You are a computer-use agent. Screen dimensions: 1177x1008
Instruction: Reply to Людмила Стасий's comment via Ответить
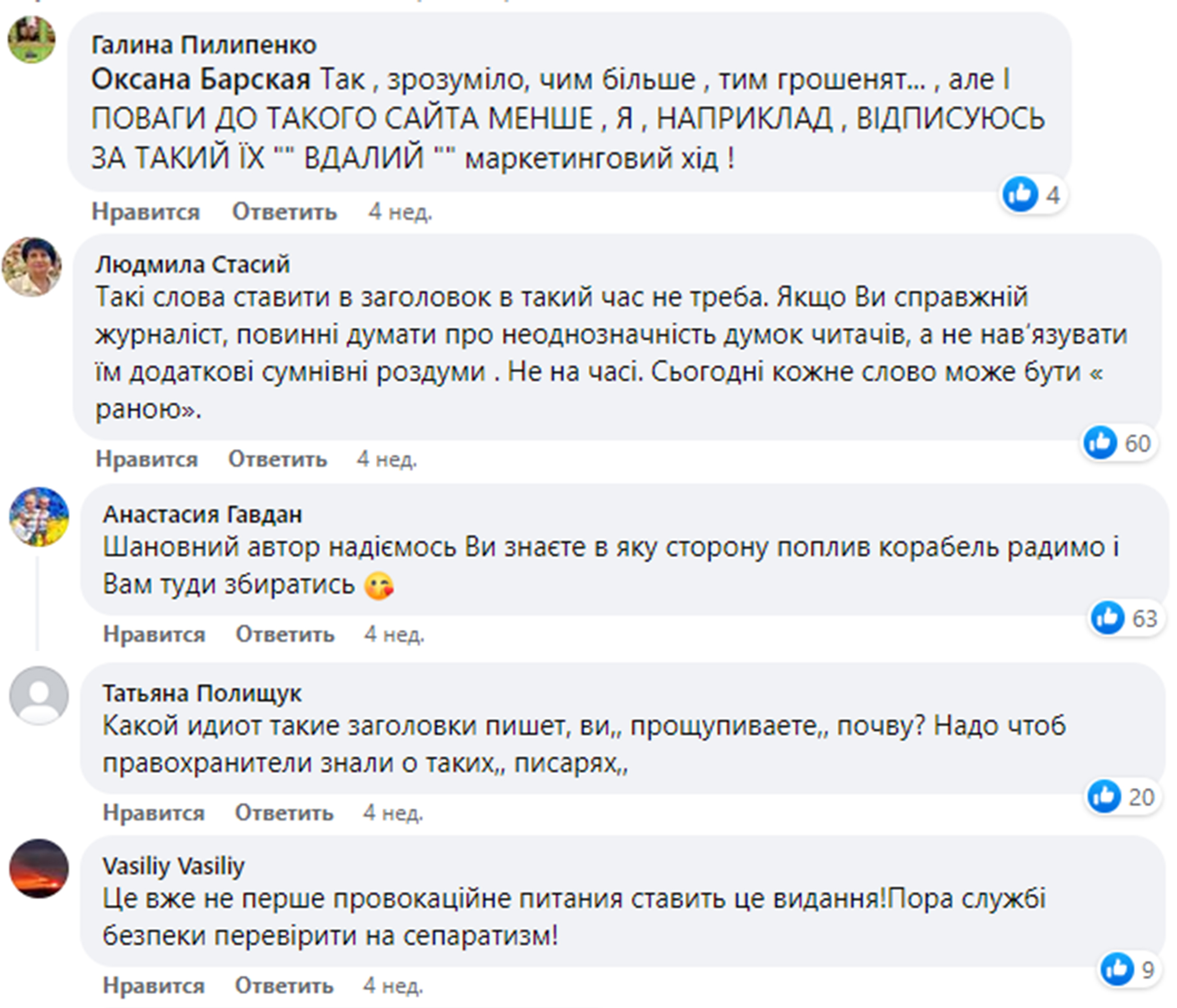pyautogui.click(x=278, y=459)
